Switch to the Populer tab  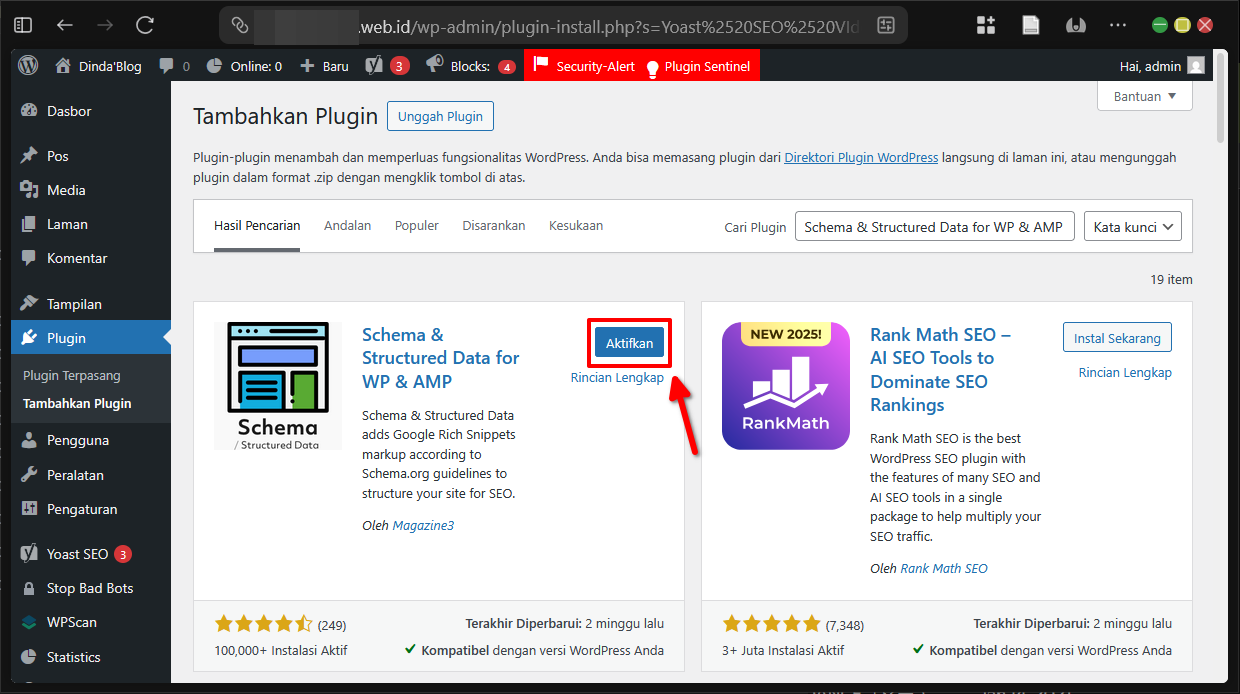(x=416, y=226)
